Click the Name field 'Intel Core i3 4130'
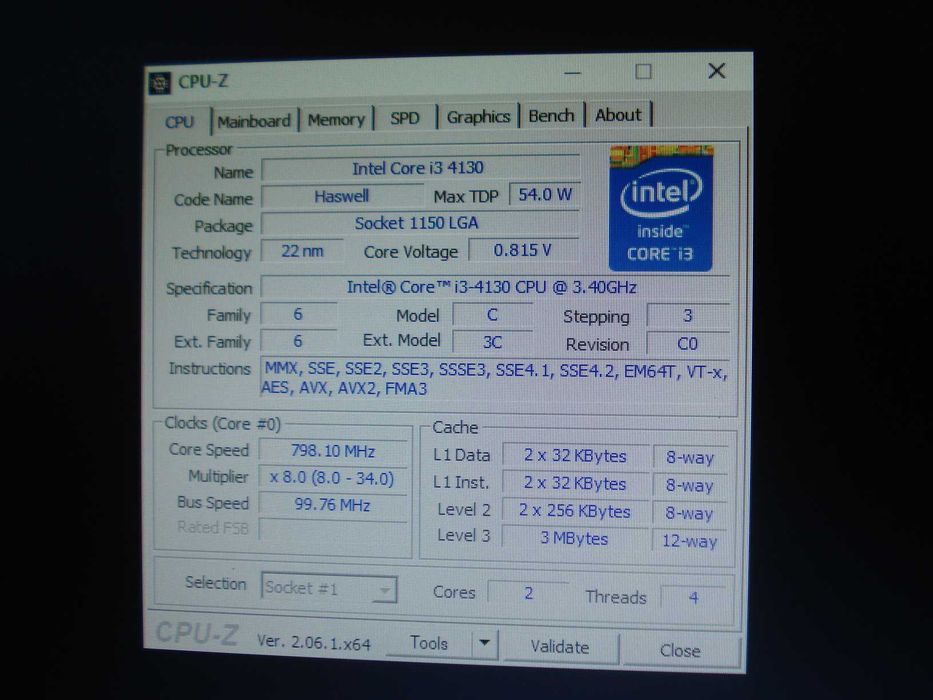 tap(420, 168)
